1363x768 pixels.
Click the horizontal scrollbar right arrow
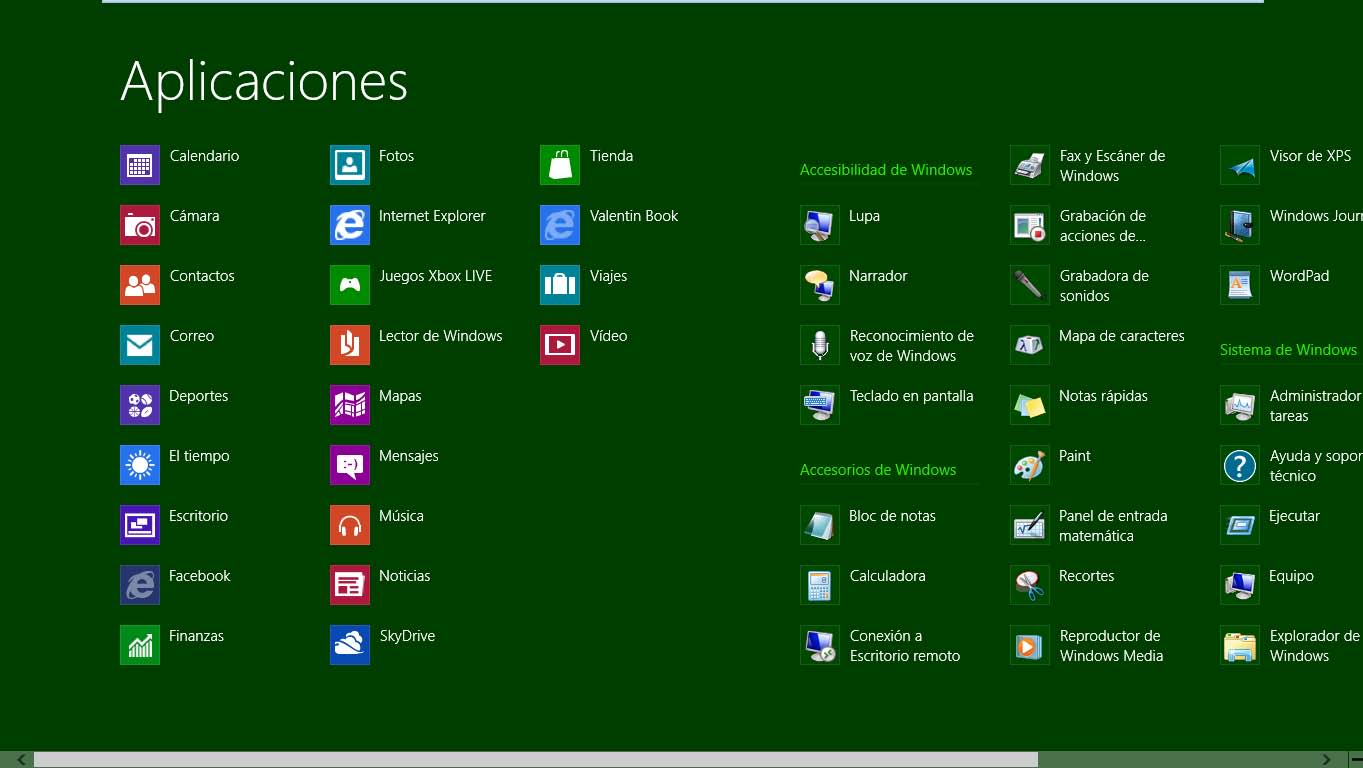(1327, 760)
